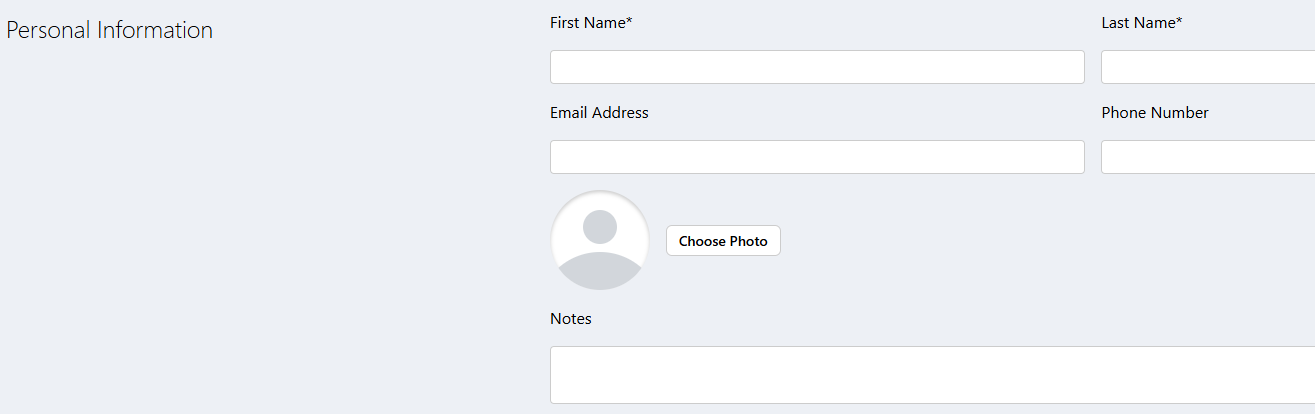Click the empty area right of Choose Photo
Screen dimensions: 1315x414
[1000, 241]
